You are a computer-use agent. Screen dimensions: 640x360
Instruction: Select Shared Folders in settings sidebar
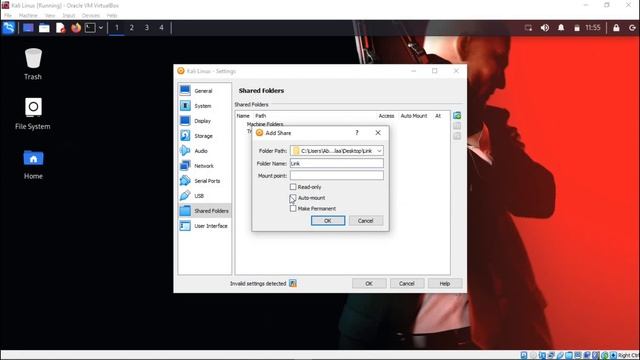[204, 211]
